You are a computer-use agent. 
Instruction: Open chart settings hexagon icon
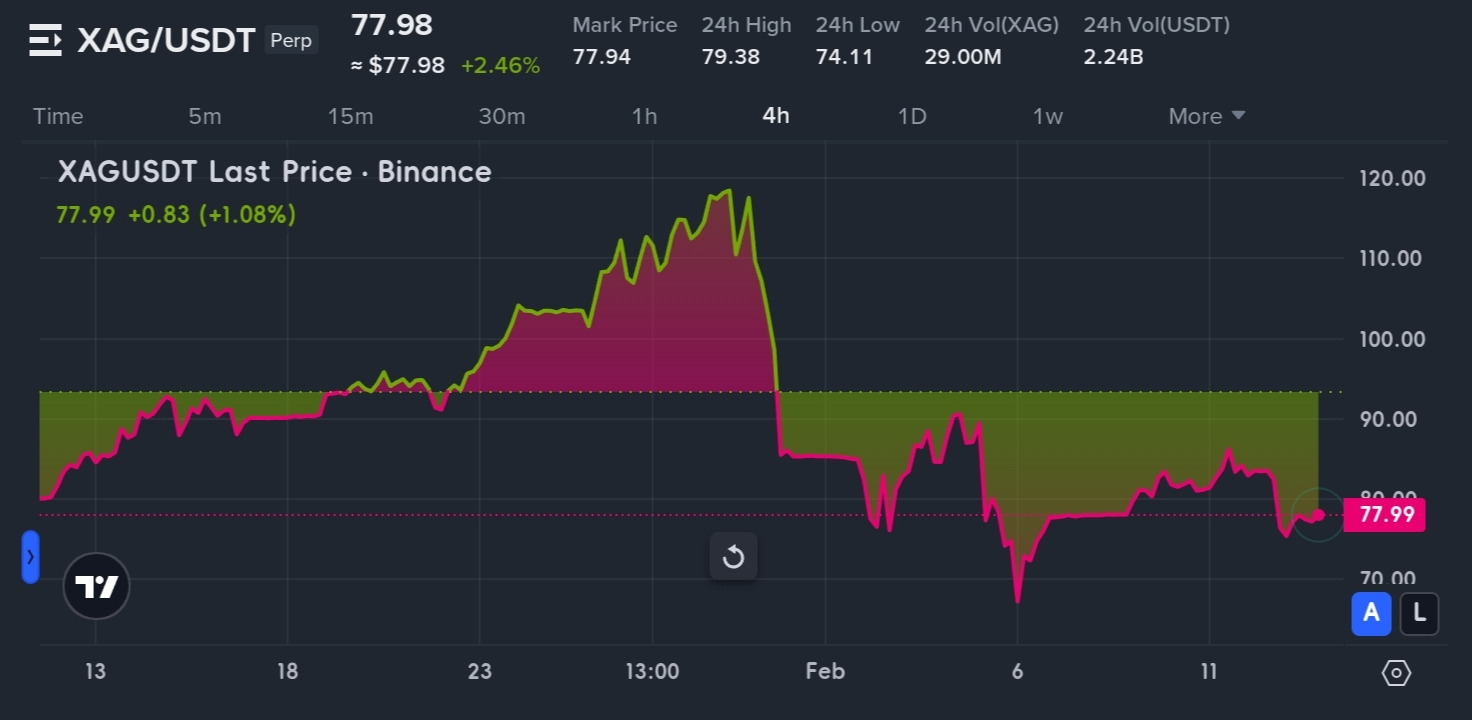tap(1396, 673)
